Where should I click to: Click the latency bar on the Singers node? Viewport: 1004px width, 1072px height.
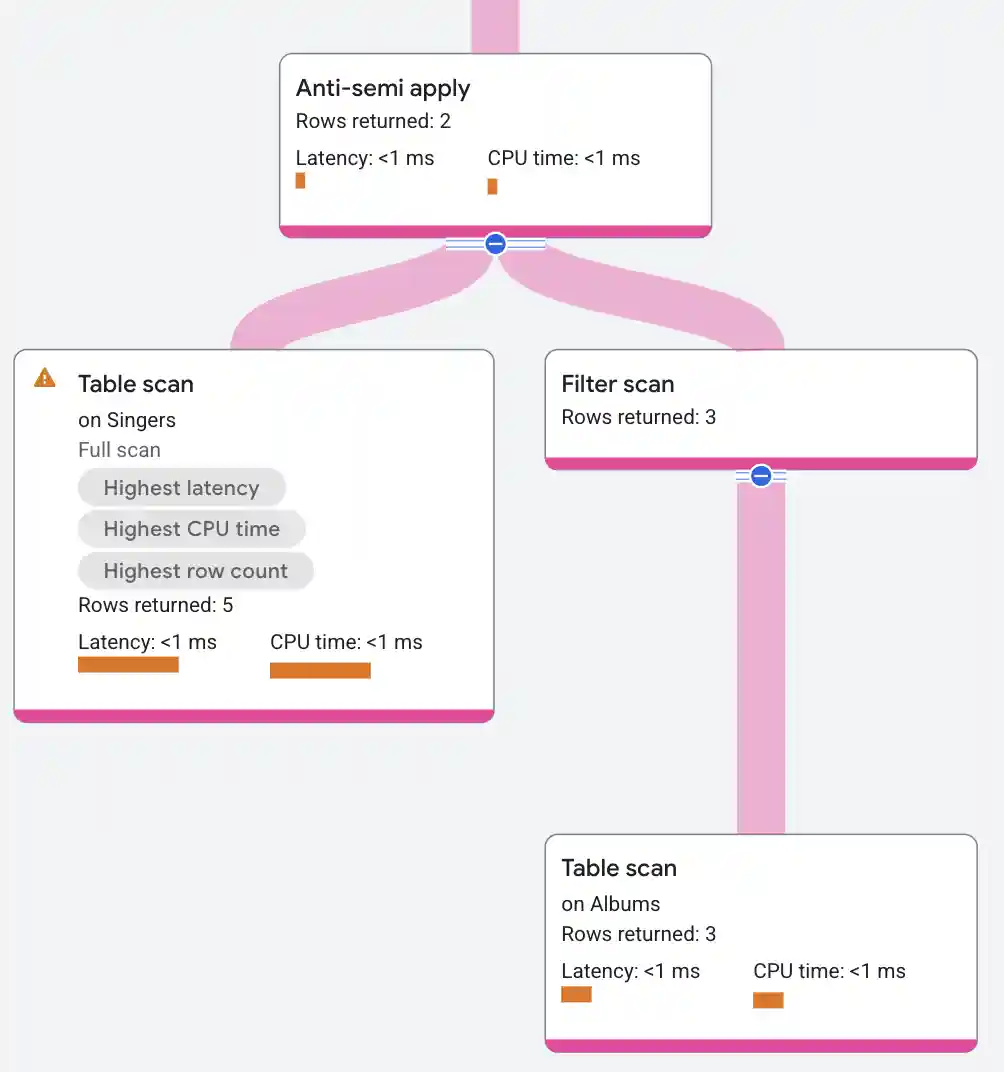(128, 663)
